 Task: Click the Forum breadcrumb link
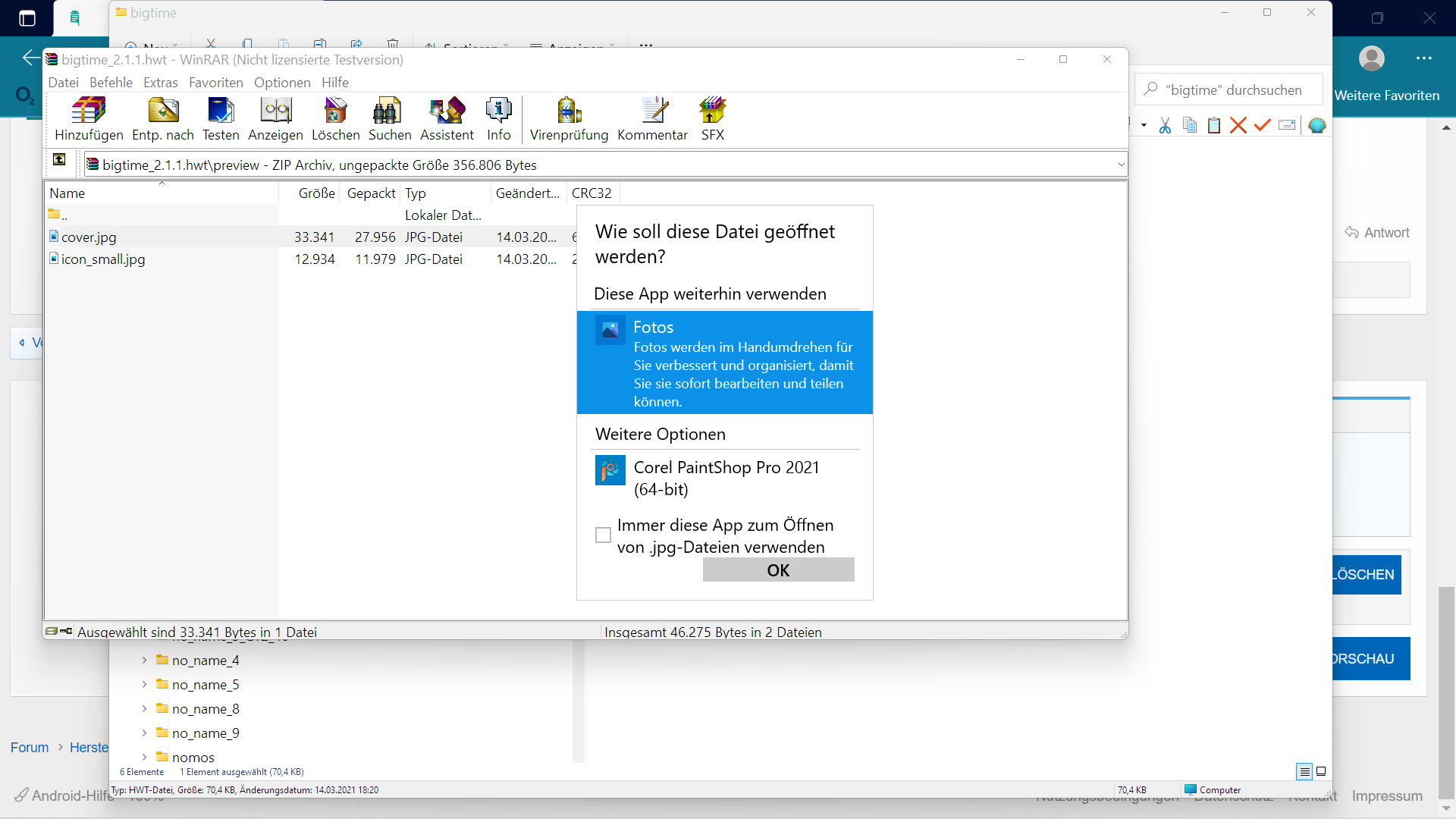pyautogui.click(x=30, y=748)
